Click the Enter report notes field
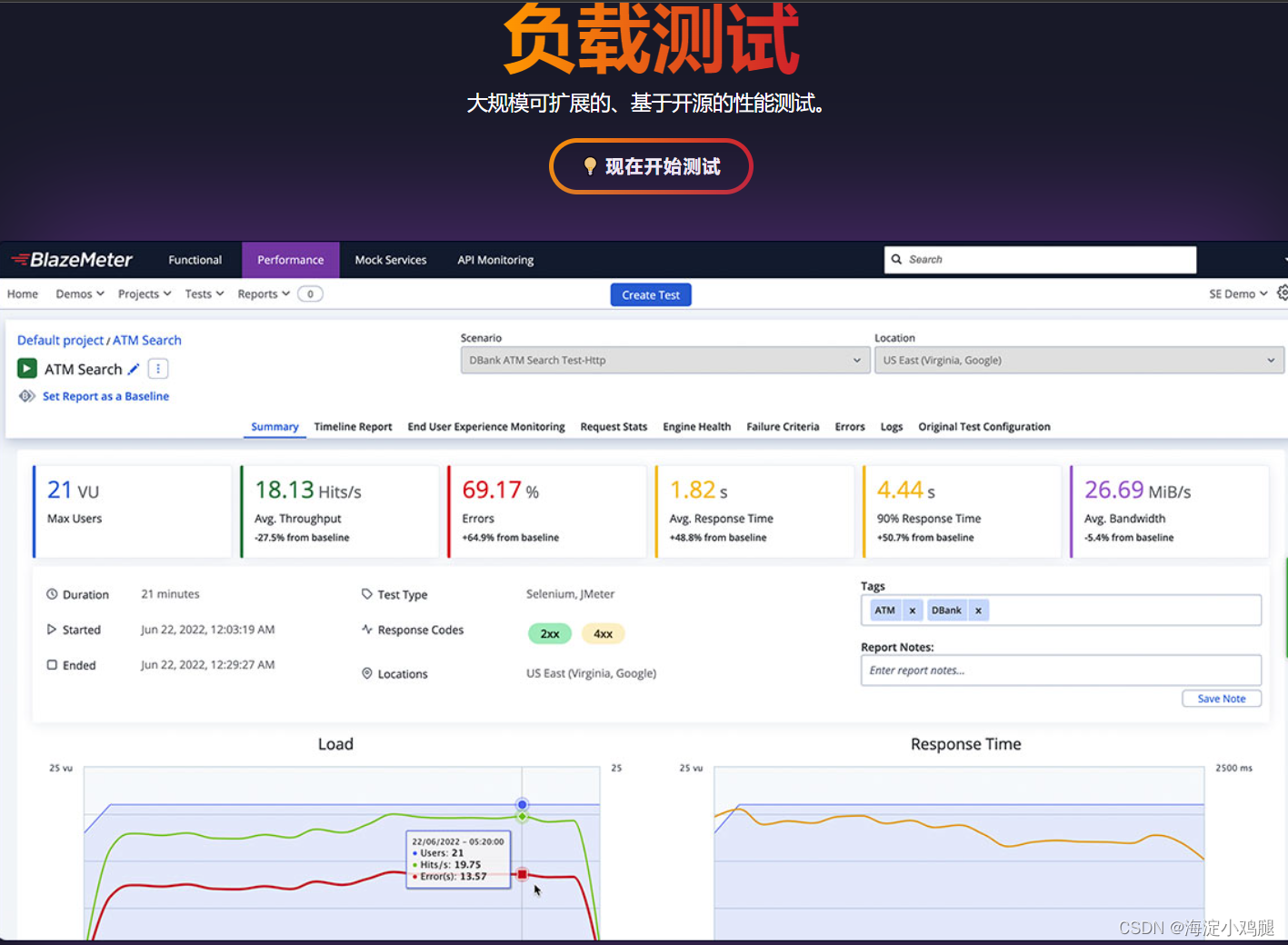 (1061, 670)
